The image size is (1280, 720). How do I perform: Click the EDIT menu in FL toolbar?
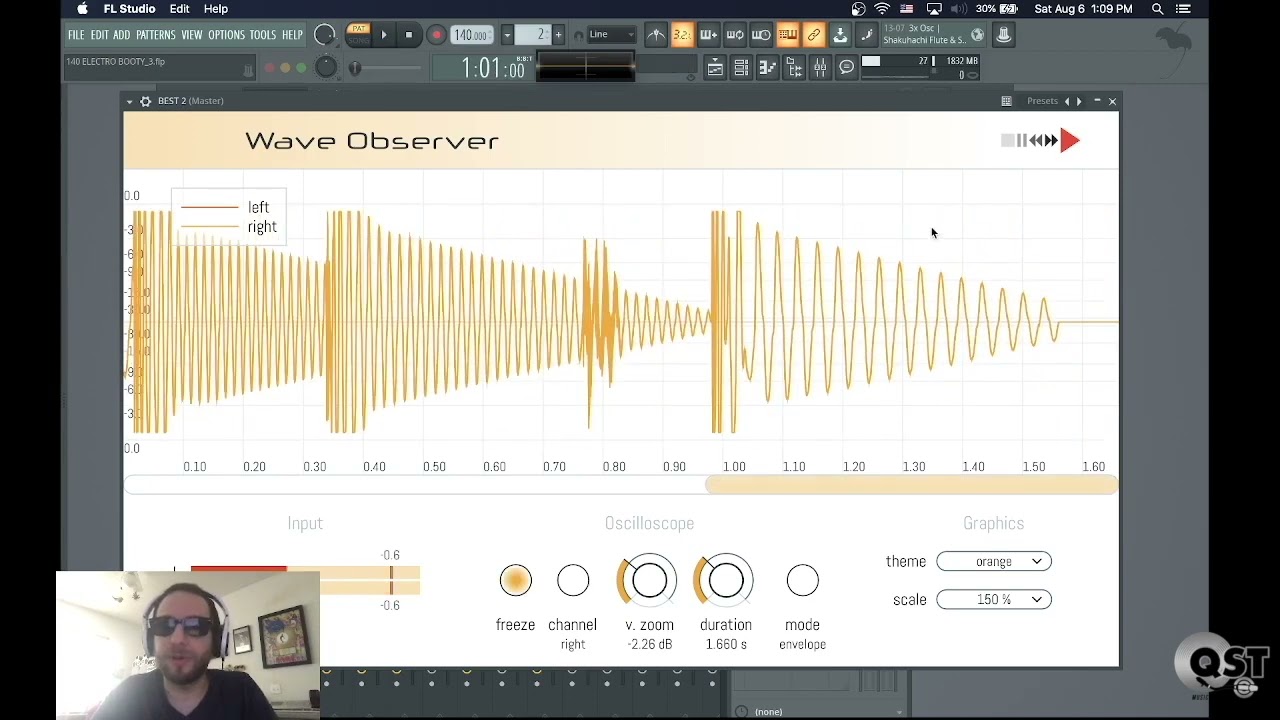tap(100, 35)
